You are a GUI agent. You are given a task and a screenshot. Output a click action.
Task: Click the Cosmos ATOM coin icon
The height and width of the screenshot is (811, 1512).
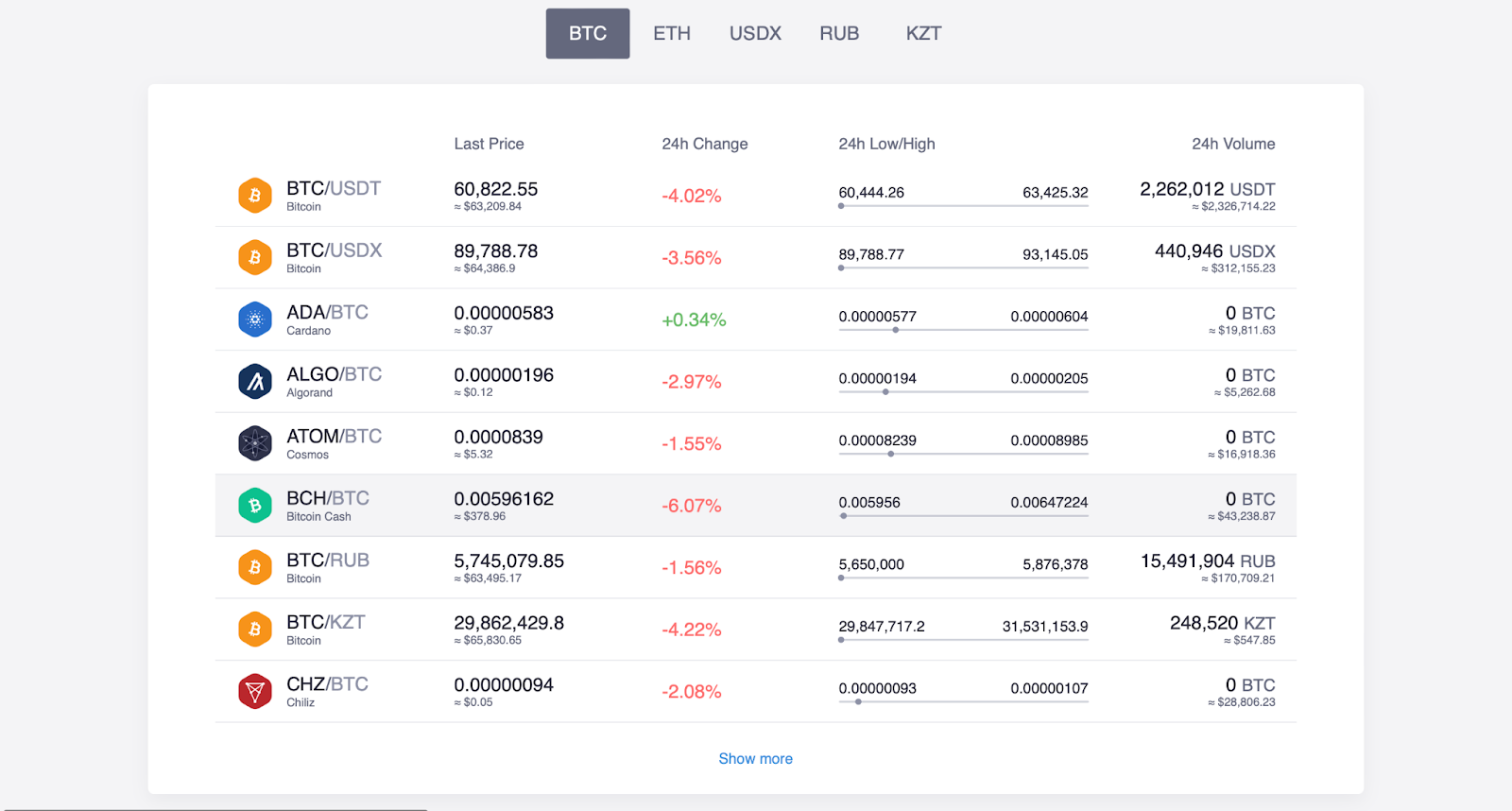click(x=254, y=443)
